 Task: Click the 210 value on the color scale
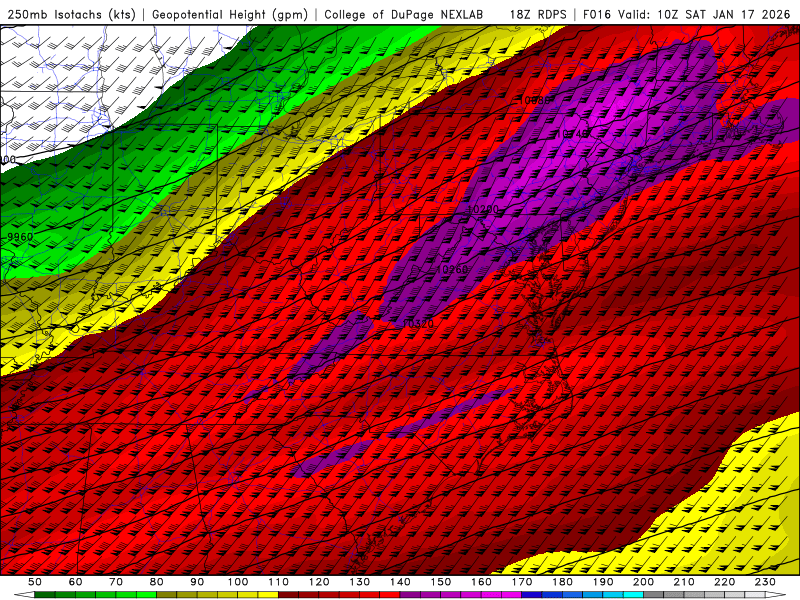(684, 582)
